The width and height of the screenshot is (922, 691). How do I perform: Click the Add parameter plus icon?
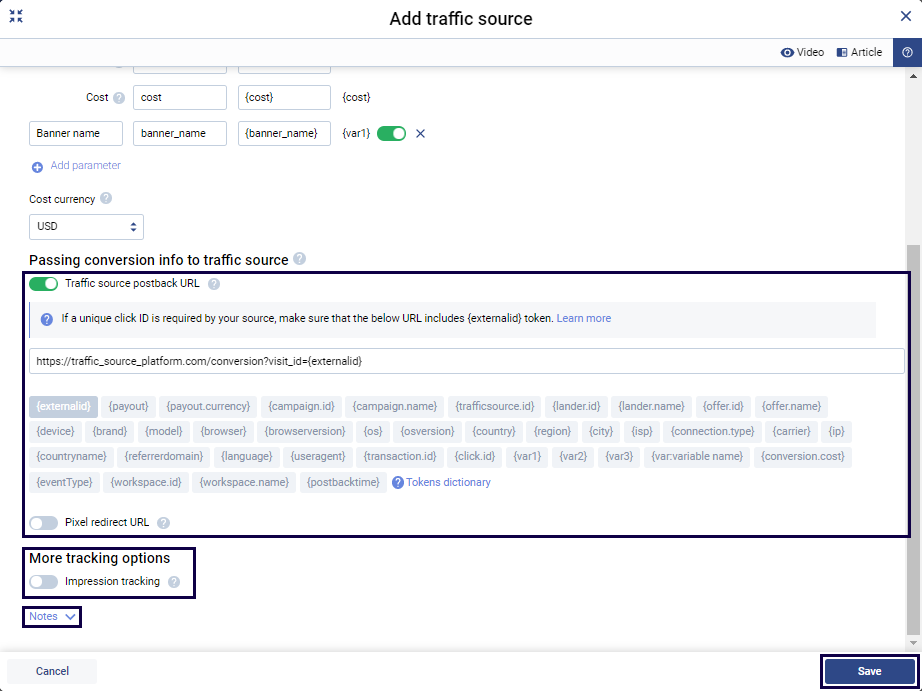point(36,166)
